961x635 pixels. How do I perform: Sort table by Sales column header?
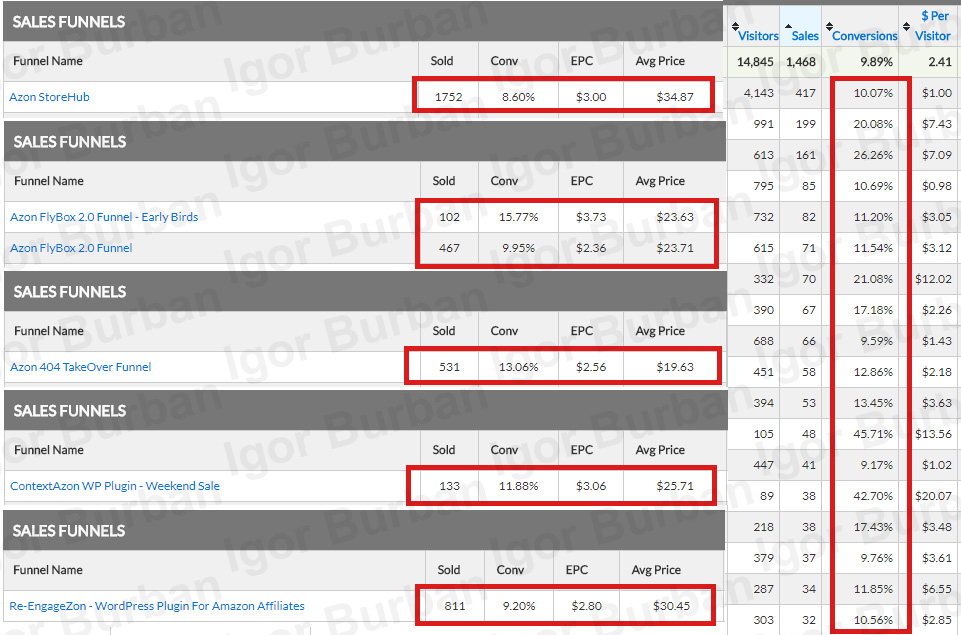805,36
